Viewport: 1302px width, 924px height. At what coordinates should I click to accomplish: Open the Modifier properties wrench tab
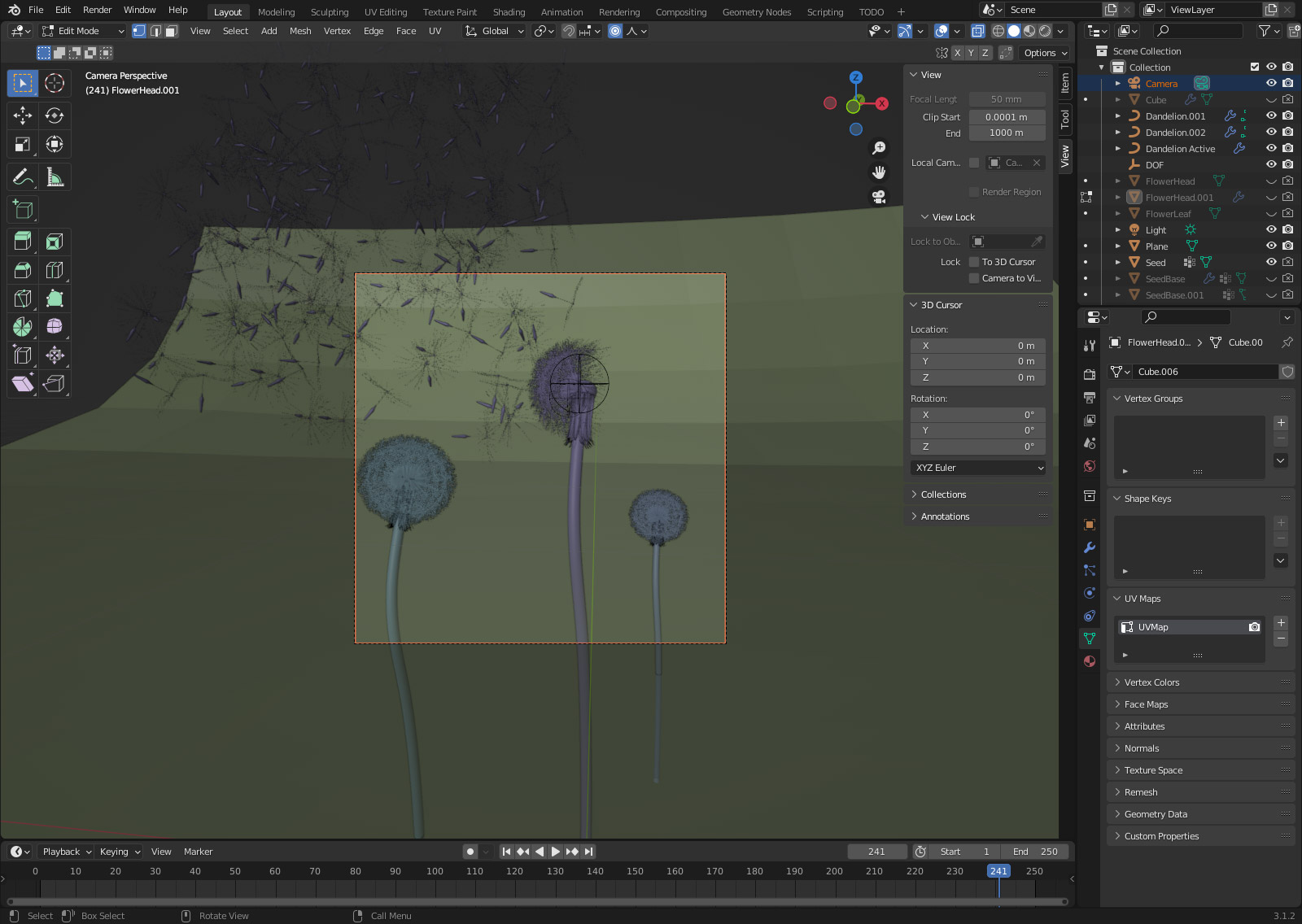(x=1090, y=547)
